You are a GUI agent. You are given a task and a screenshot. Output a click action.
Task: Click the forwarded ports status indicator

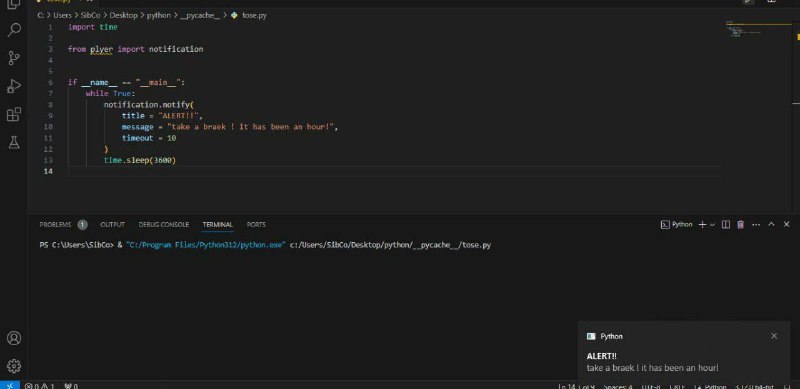point(71,386)
